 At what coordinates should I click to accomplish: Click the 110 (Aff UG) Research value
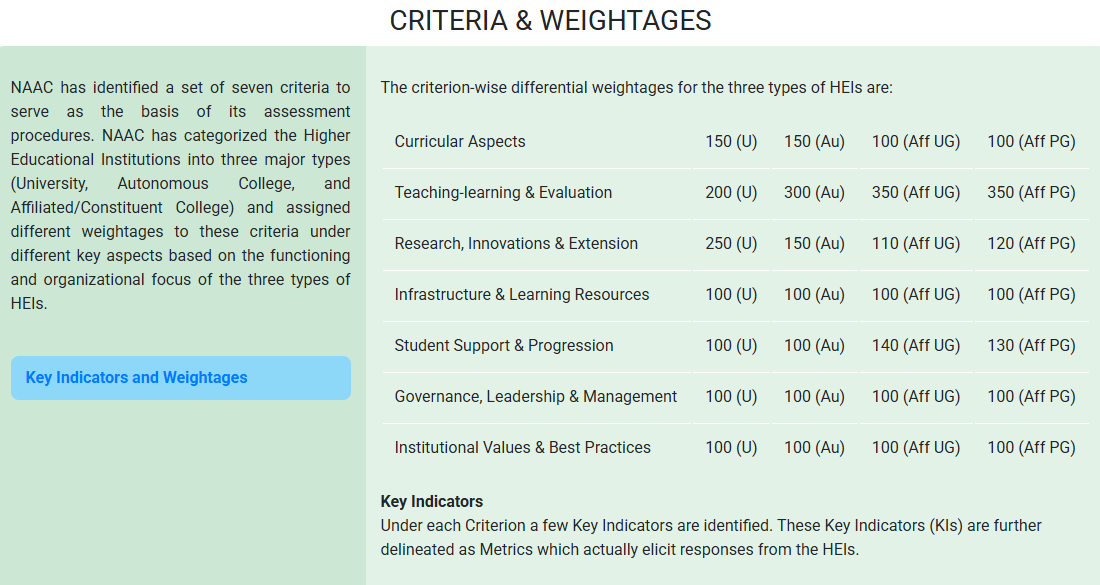916,244
